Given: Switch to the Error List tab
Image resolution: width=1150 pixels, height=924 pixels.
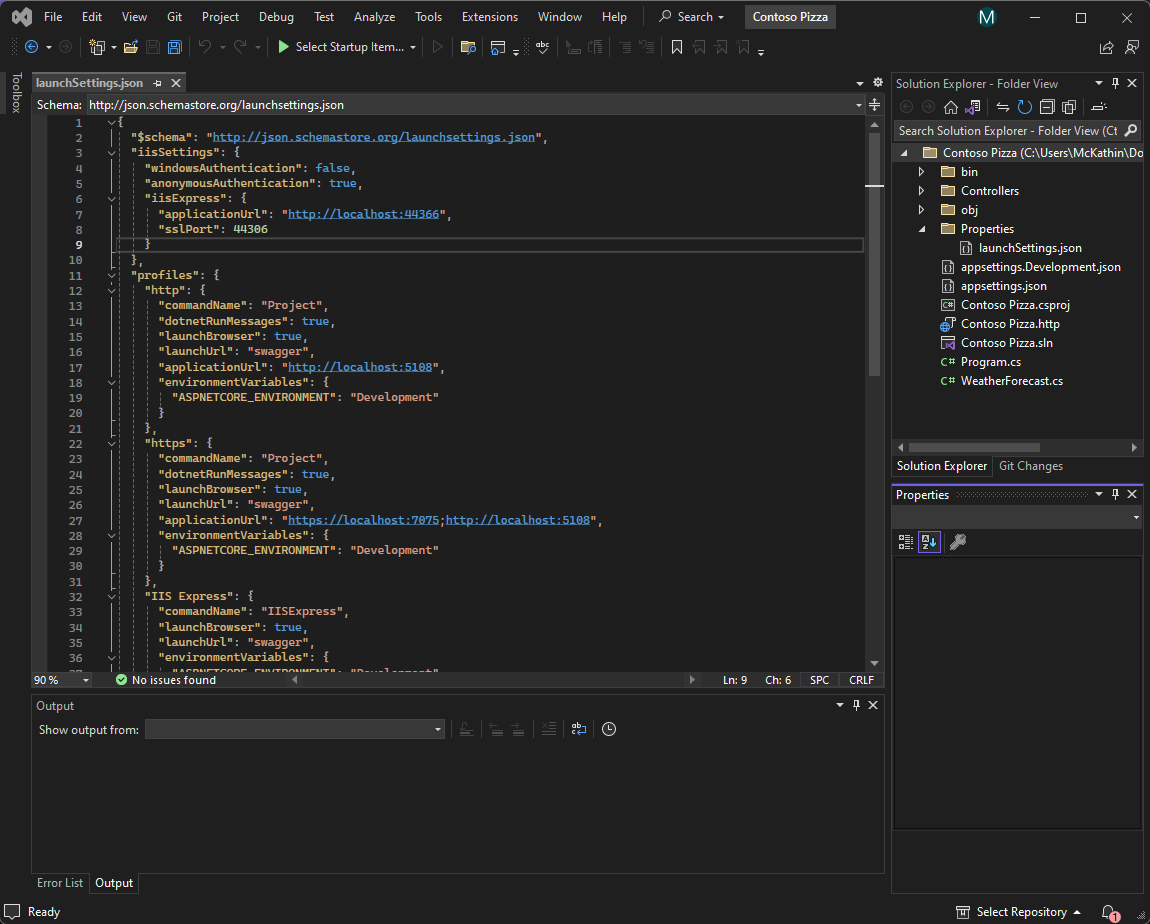Looking at the screenshot, I should pos(60,883).
